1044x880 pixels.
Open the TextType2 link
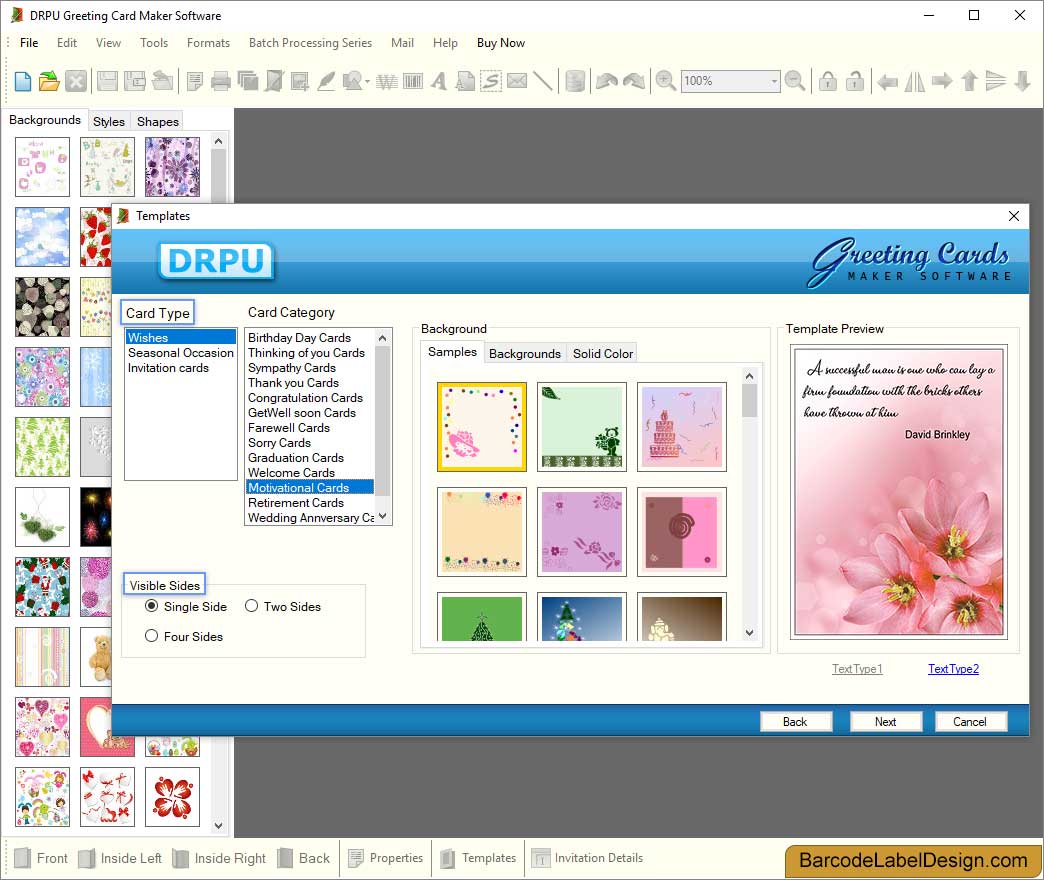[953, 669]
